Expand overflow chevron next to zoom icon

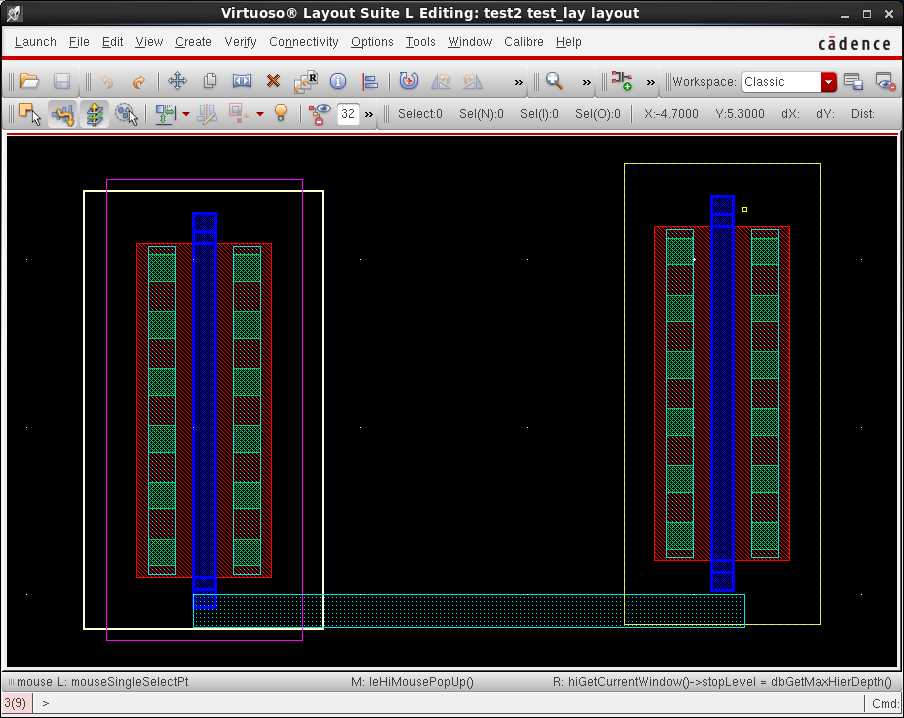pos(586,82)
